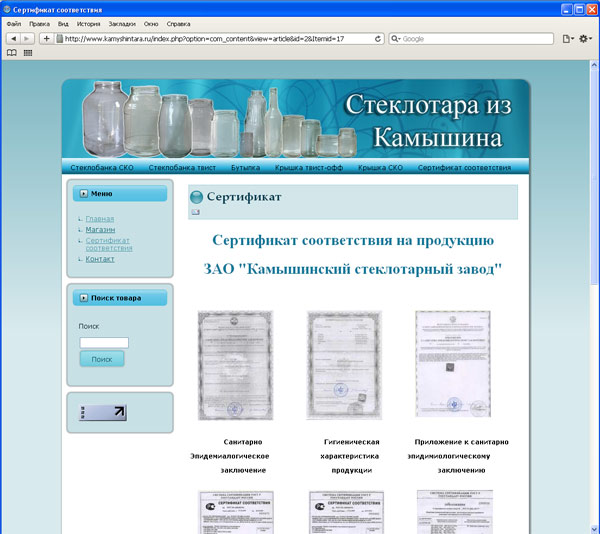Click the round bullet icon next to Сертификат title
Viewport: 600px width, 534px height.
point(196,197)
